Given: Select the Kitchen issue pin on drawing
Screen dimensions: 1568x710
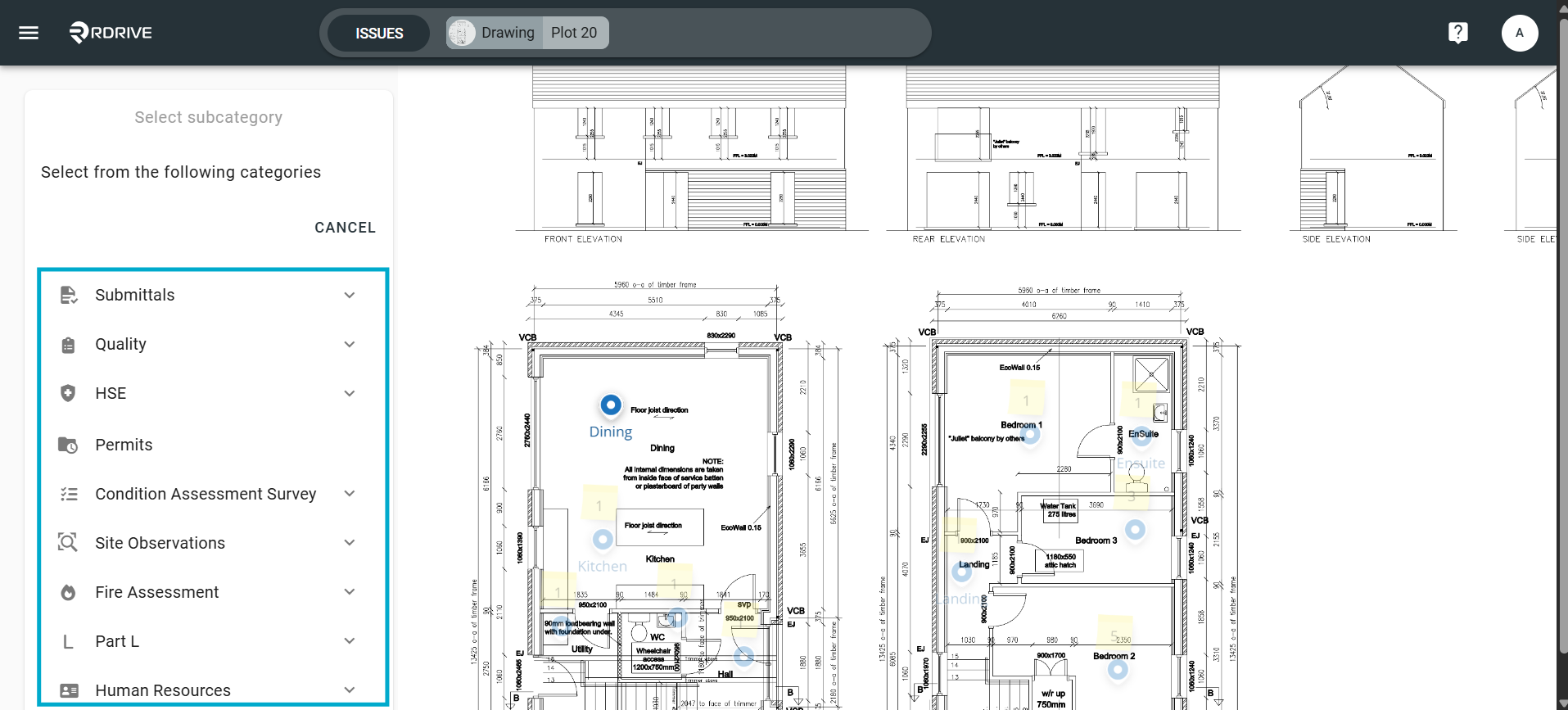Looking at the screenshot, I should click(x=603, y=539).
